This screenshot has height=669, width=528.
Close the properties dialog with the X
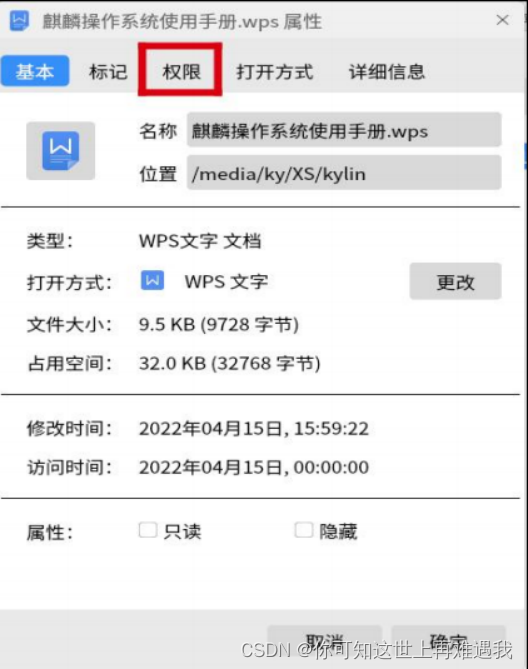click(x=502, y=20)
